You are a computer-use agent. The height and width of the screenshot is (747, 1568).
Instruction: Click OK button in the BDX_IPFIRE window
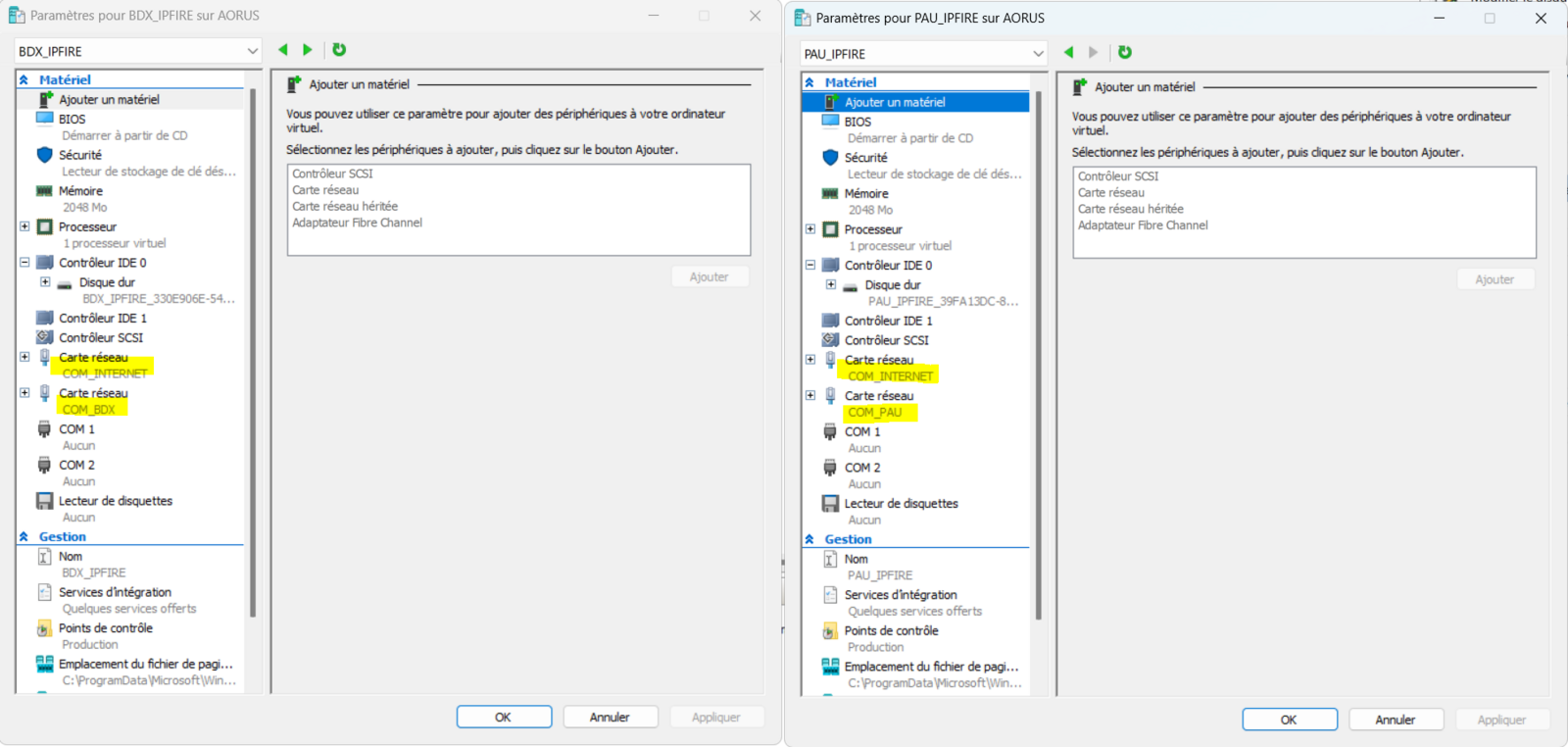pyautogui.click(x=504, y=718)
